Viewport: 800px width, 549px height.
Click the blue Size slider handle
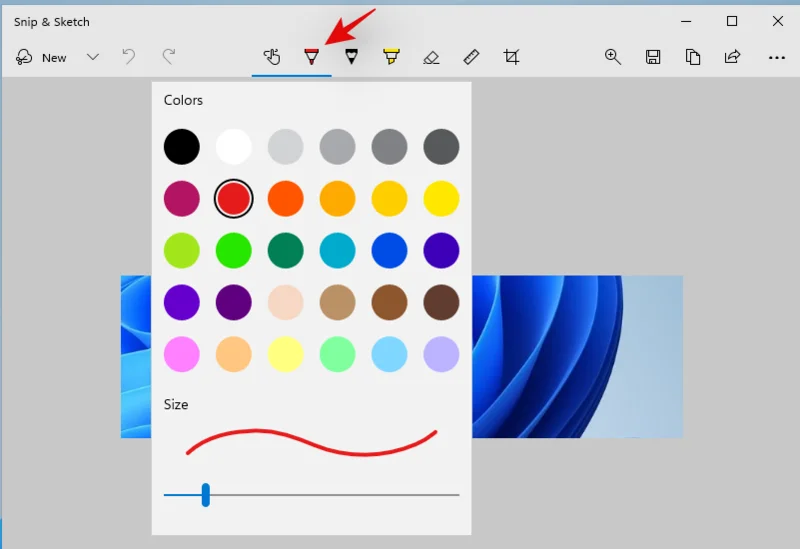(x=206, y=495)
